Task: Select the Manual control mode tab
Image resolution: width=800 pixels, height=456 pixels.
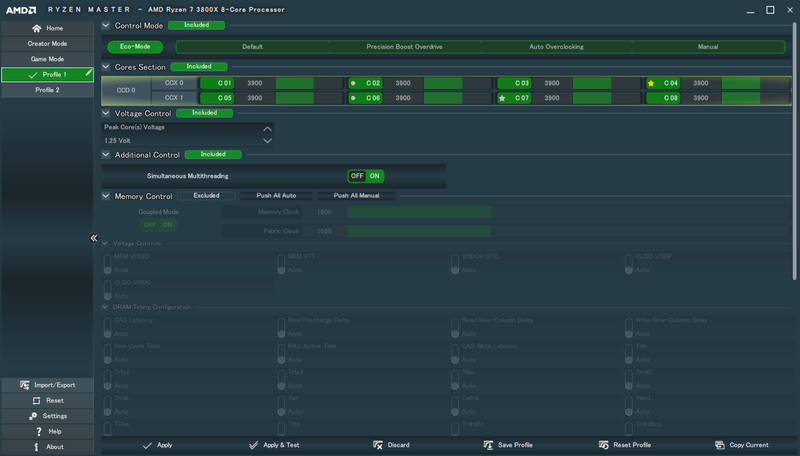Action: tap(708, 47)
